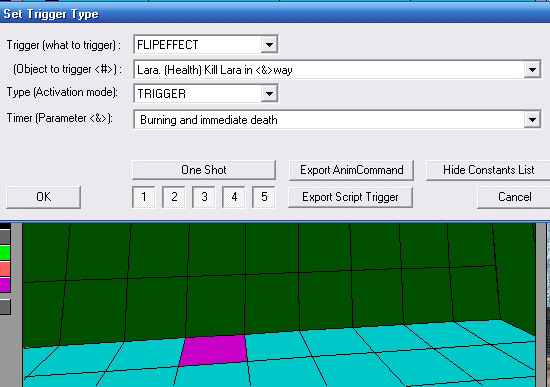This screenshot has height=387, width=550.
Task: Cancel the Set Trigger Type dialog
Action: pos(514,197)
